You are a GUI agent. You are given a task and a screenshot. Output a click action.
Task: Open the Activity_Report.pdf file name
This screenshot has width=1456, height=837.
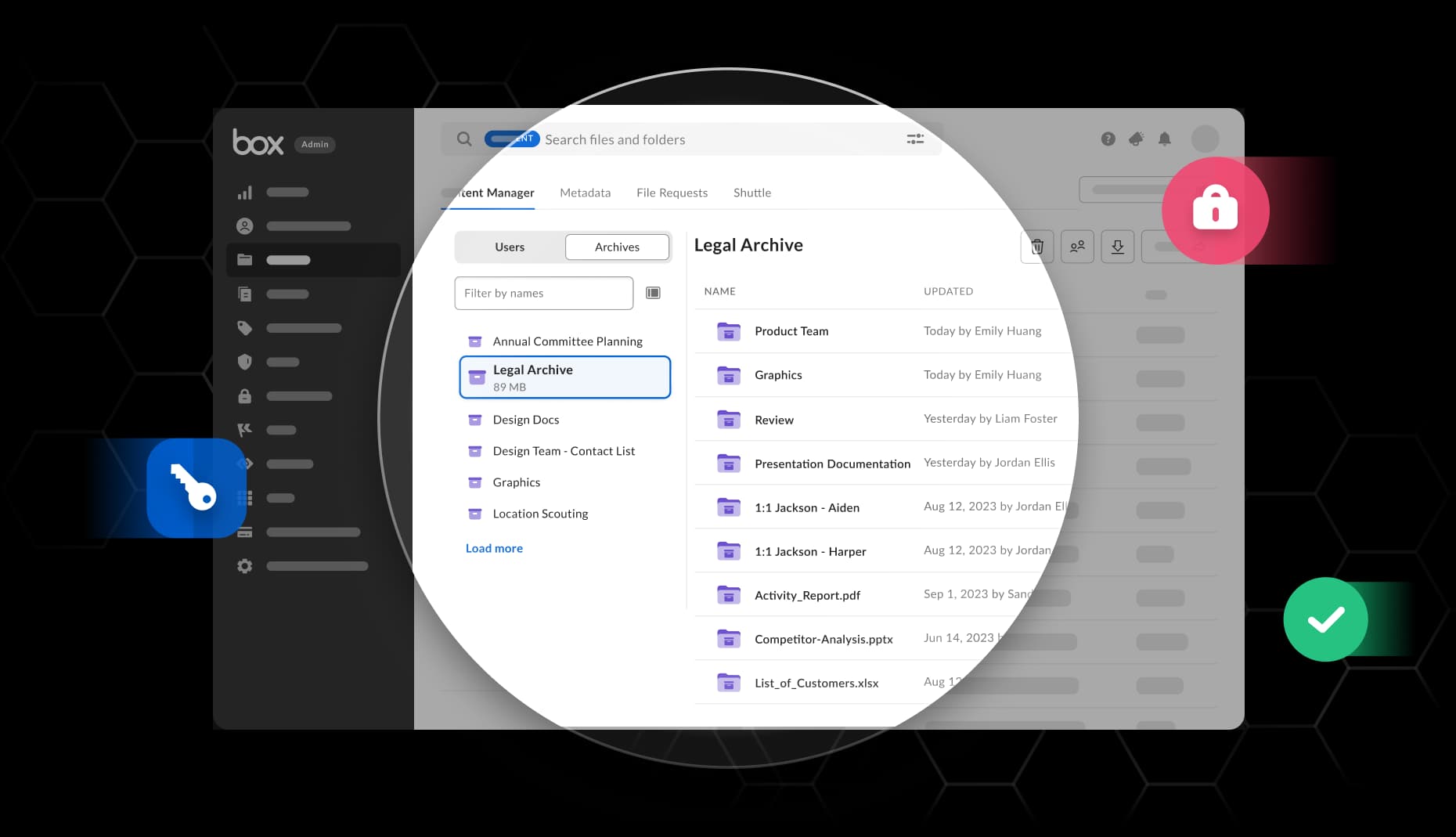pyautogui.click(x=807, y=595)
